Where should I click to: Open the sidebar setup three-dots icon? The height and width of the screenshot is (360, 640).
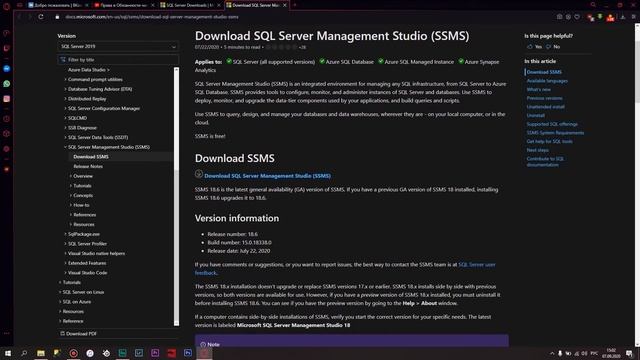[x=7, y=333]
